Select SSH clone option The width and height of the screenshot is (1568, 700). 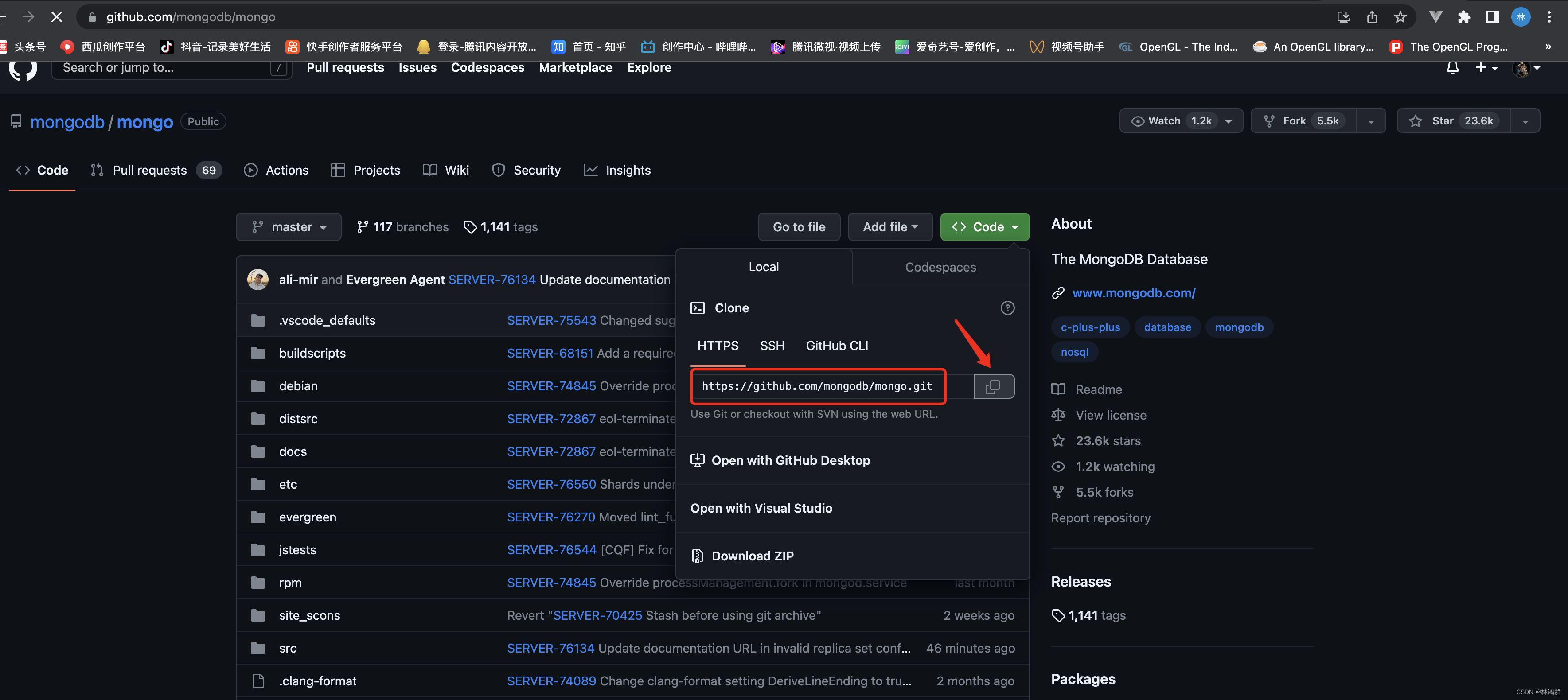click(x=772, y=346)
